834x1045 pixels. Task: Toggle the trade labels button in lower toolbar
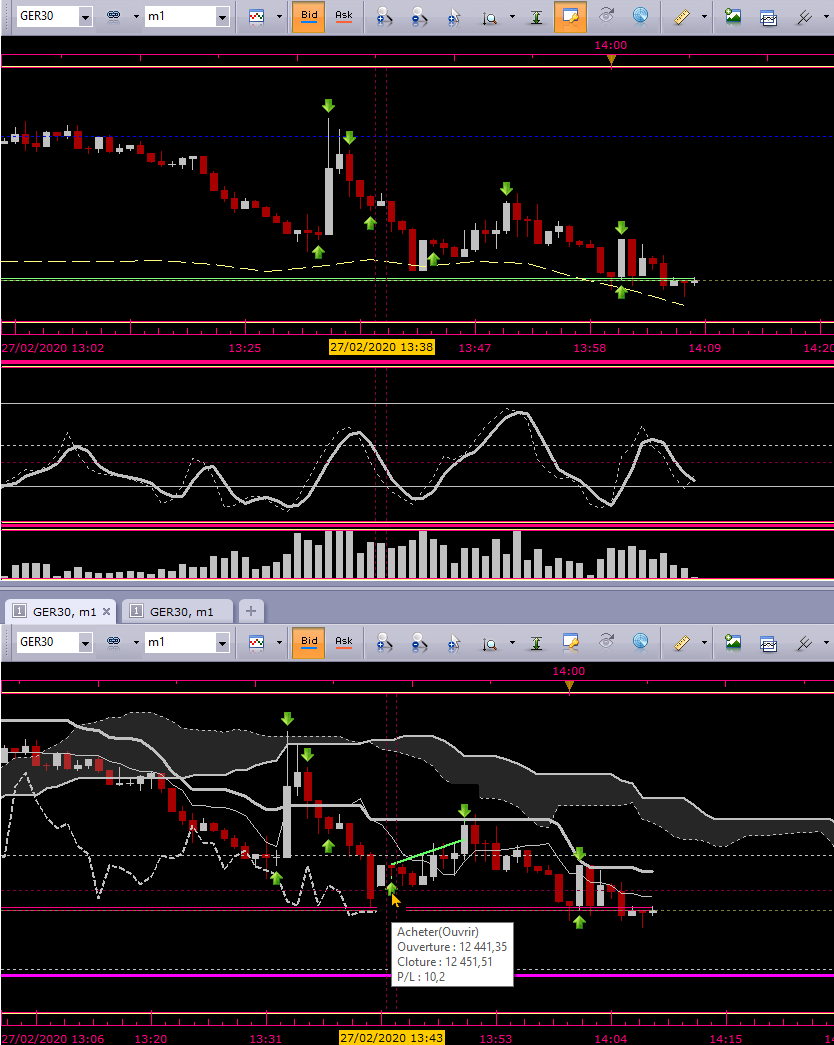[570, 642]
